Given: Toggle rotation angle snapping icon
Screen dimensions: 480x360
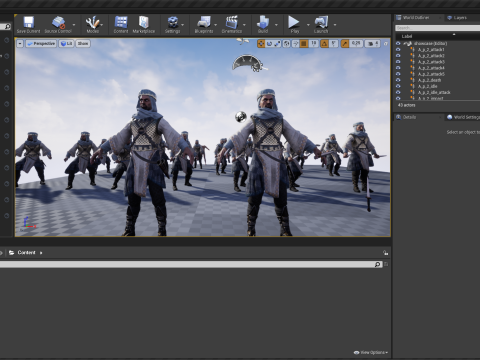Looking at the screenshot, I should 324,44.
